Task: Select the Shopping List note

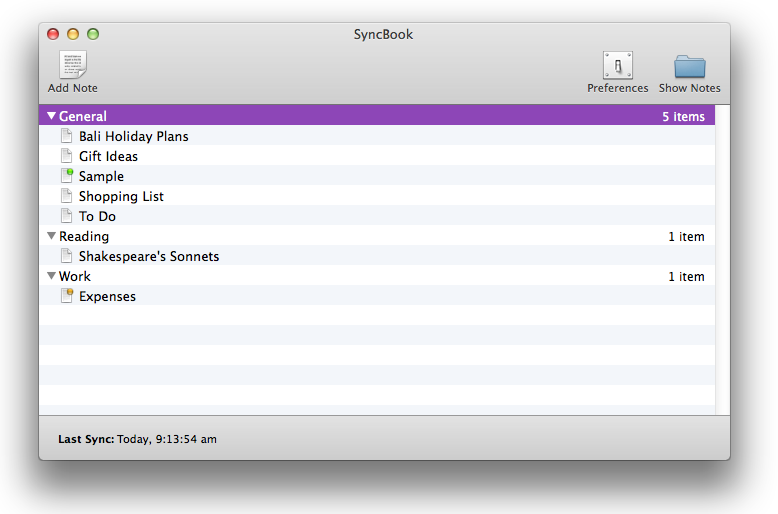Action: (377, 195)
